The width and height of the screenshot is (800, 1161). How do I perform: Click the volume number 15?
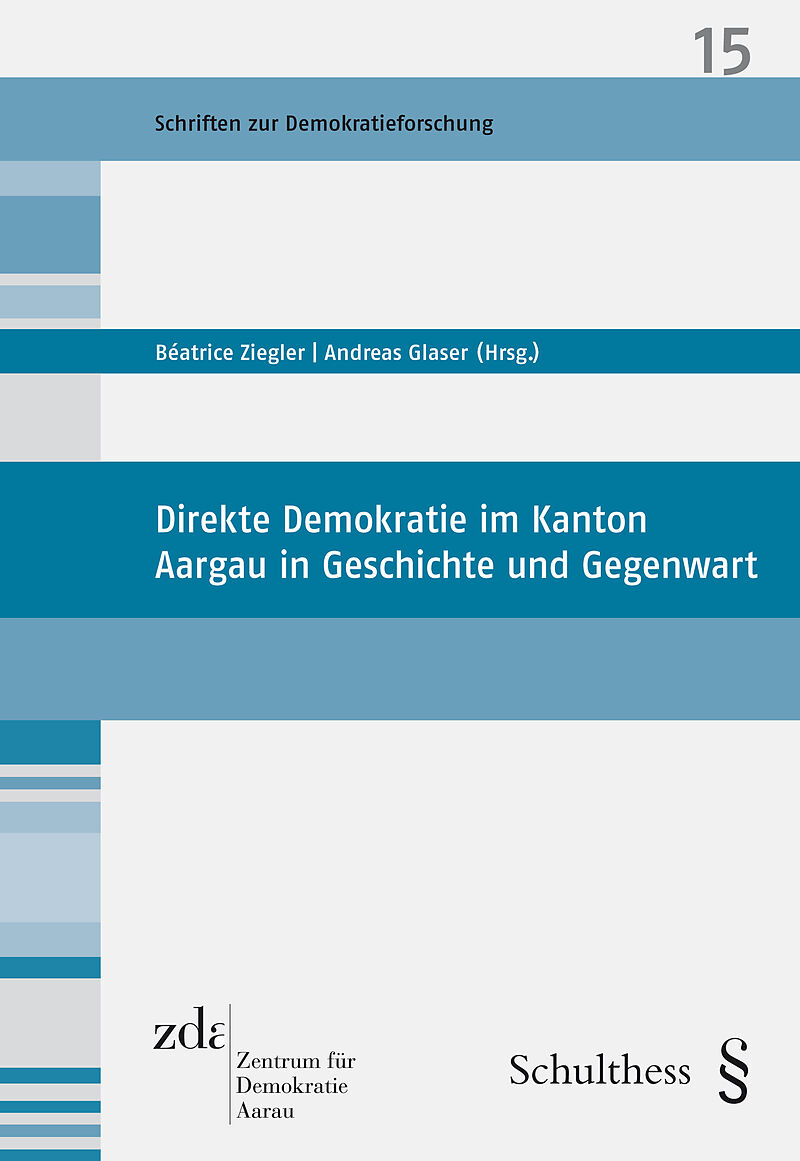(x=721, y=52)
